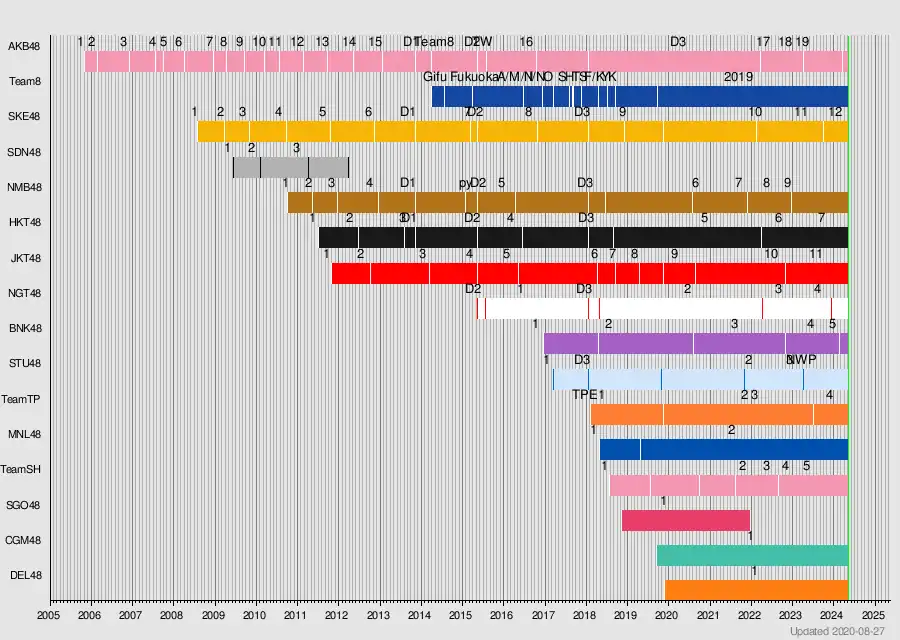This screenshot has height=640, width=900.
Task: Select the AKB48 row label
Action: pos(24,46)
